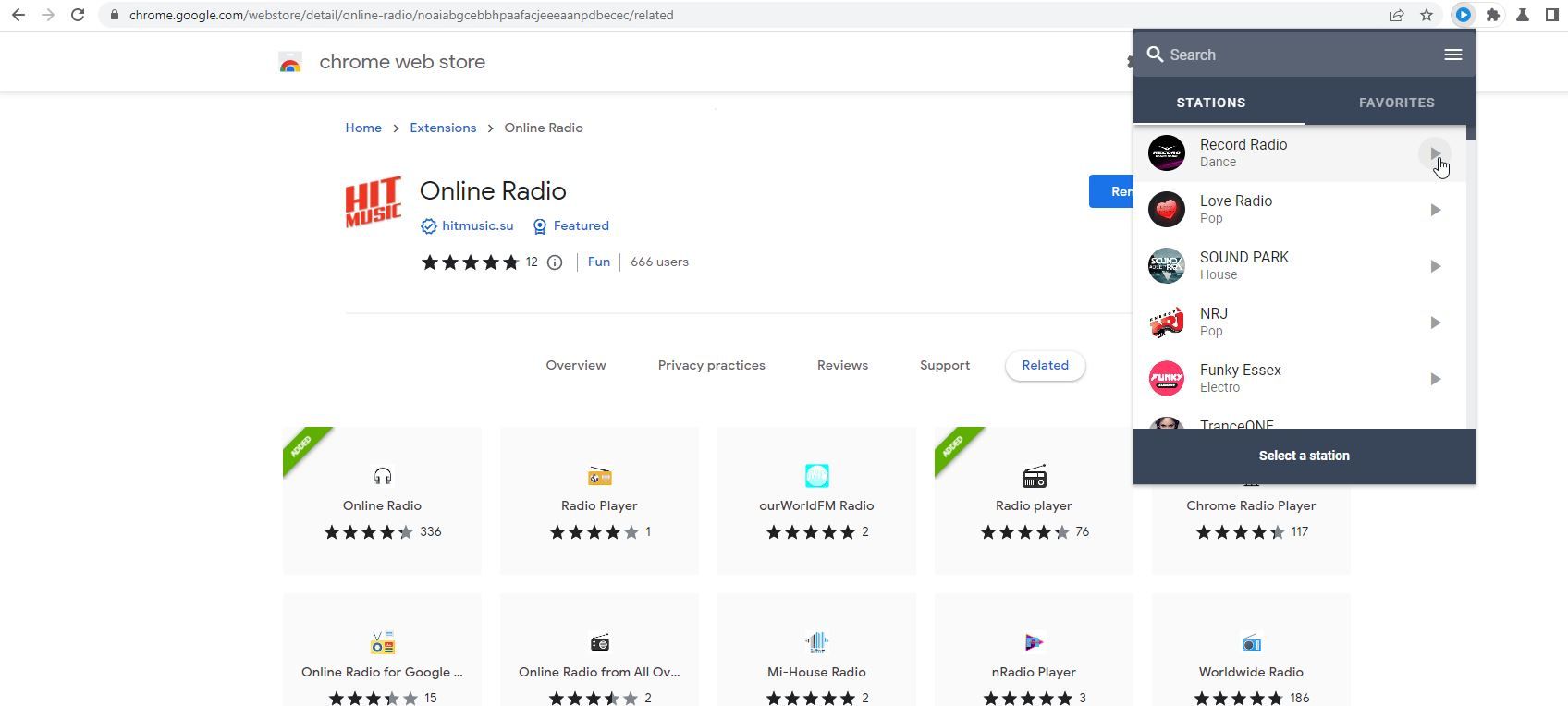Click the 'Select a station' status text

click(x=1305, y=456)
